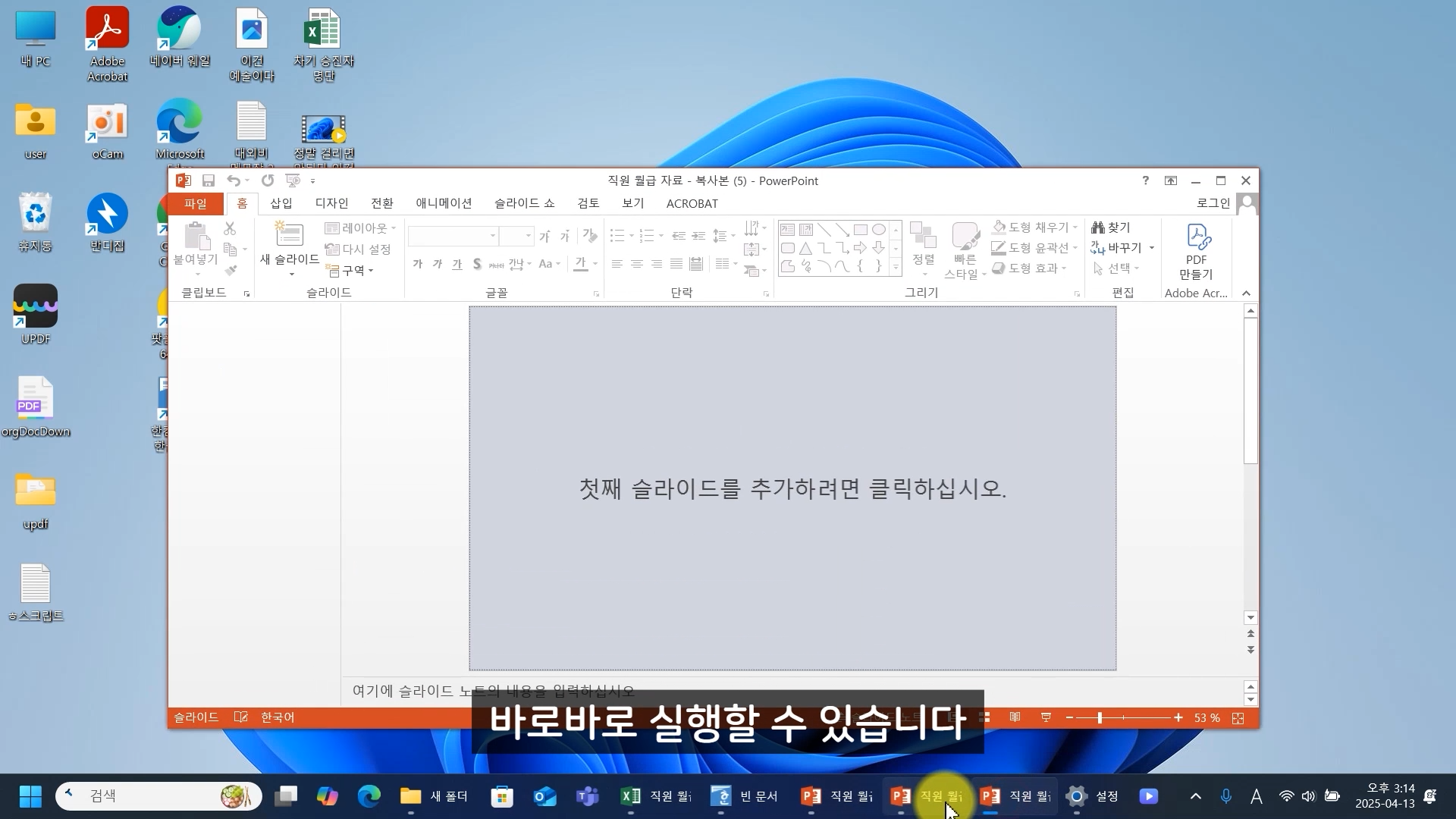Click the Undo arrow in title bar

click(x=234, y=180)
